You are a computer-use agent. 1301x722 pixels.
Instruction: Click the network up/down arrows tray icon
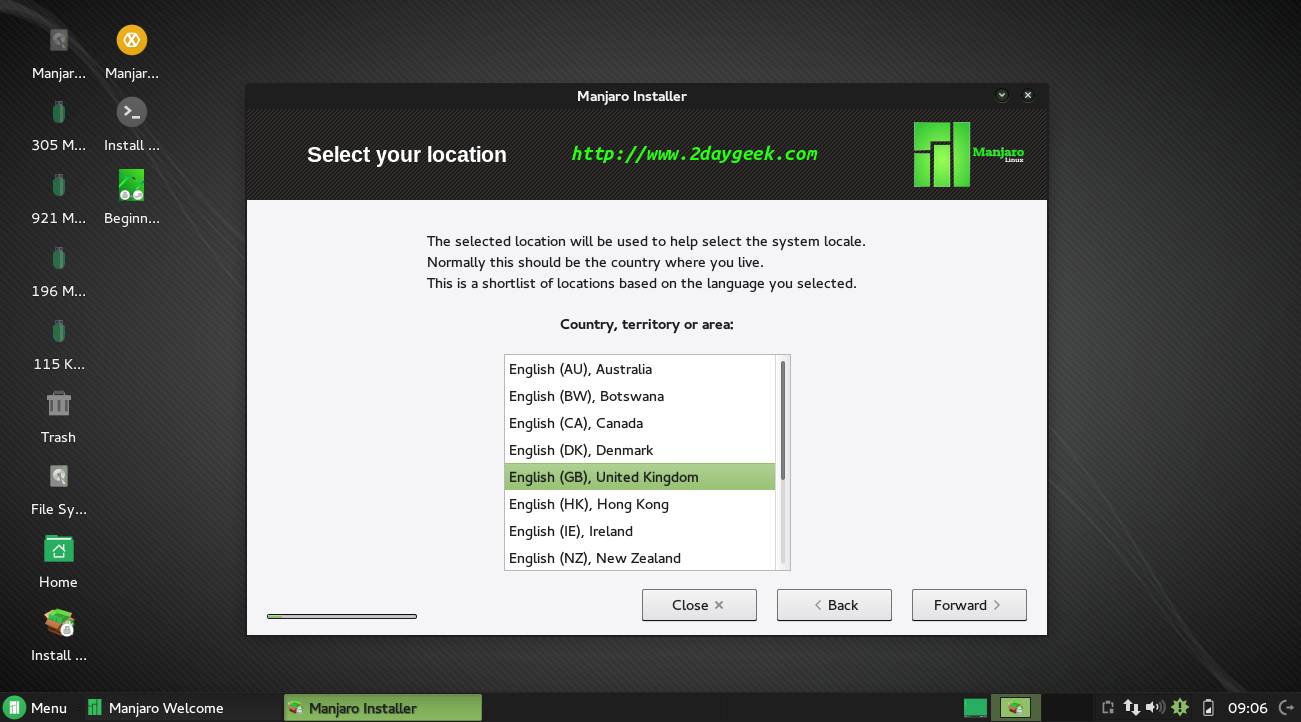pyautogui.click(x=1132, y=708)
